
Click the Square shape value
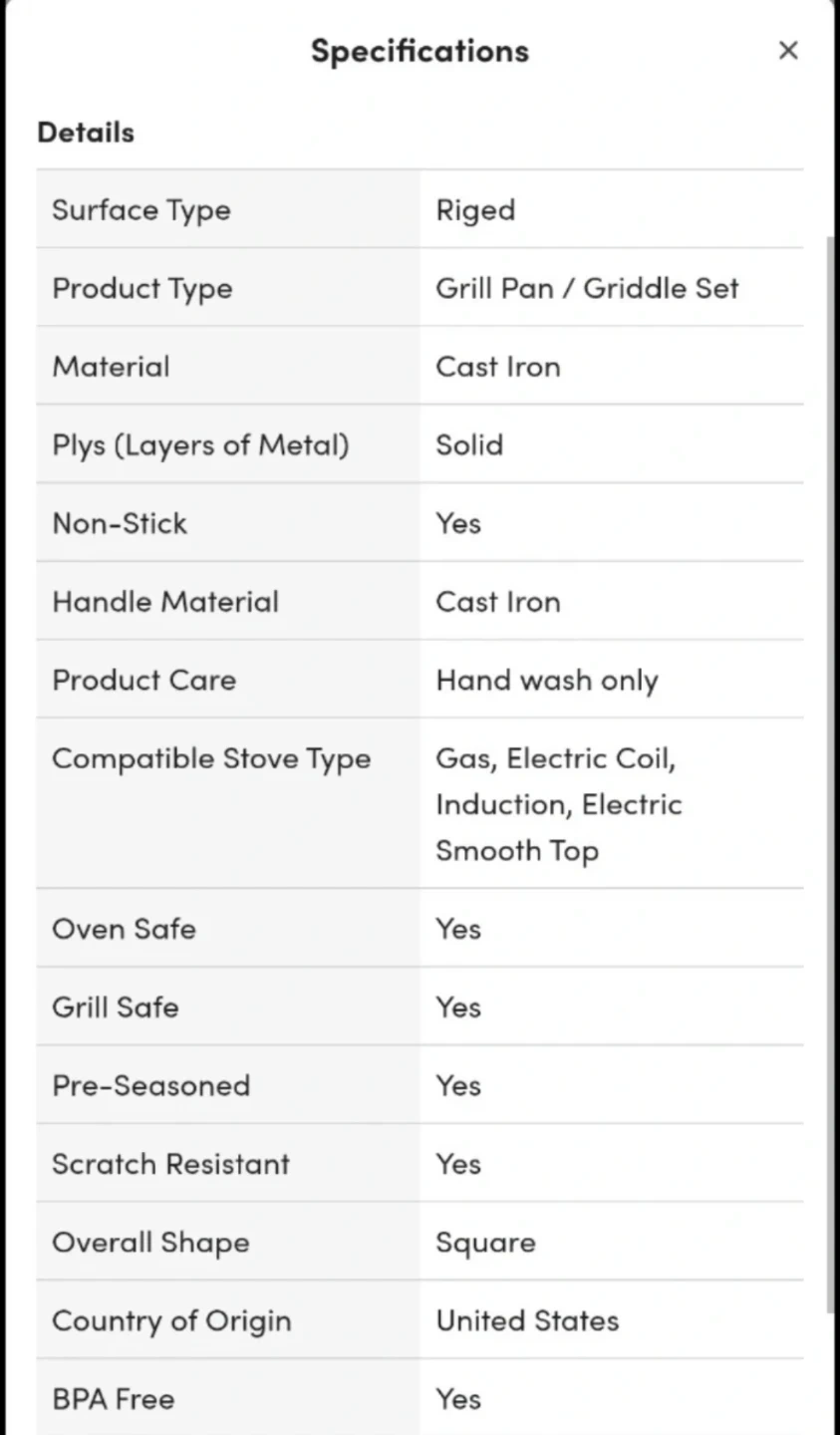pyautogui.click(x=485, y=1243)
